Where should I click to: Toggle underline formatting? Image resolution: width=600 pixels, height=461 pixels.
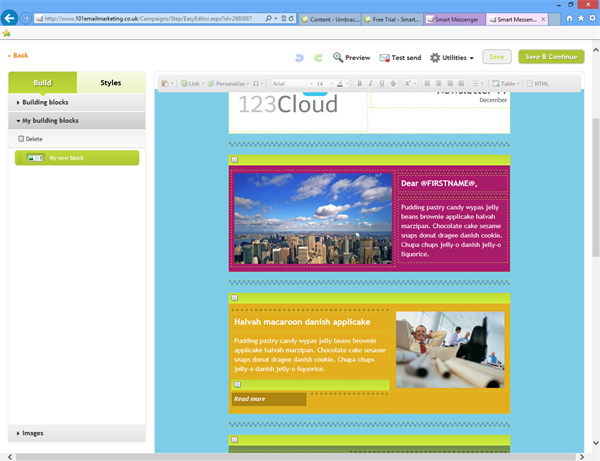pyautogui.click(x=382, y=83)
